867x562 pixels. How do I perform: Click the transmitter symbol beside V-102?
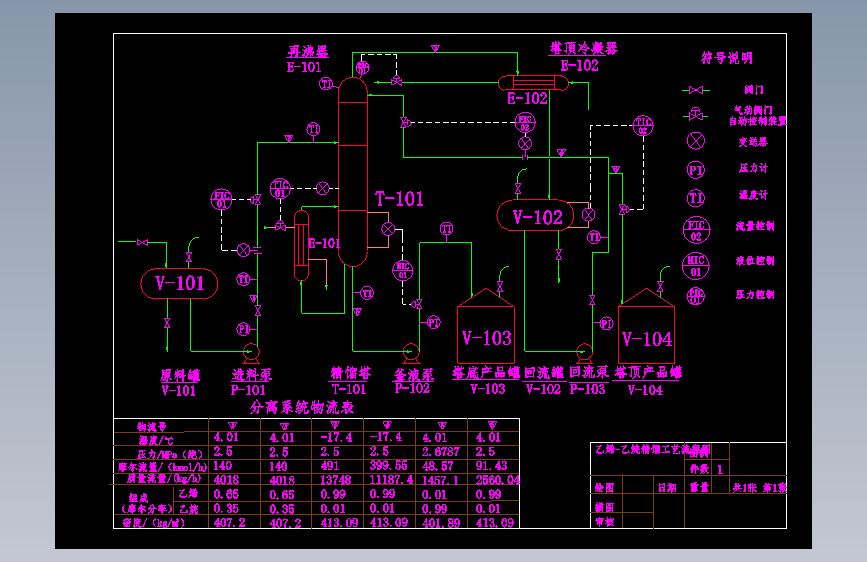(x=588, y=215)
